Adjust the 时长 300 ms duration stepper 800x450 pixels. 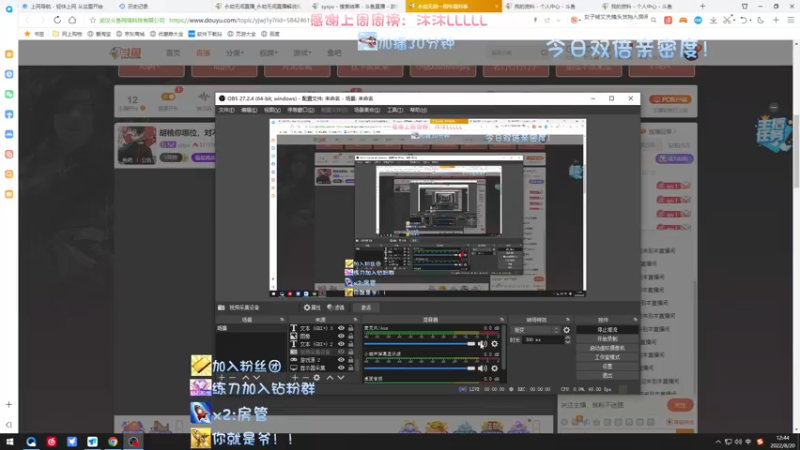567,340
